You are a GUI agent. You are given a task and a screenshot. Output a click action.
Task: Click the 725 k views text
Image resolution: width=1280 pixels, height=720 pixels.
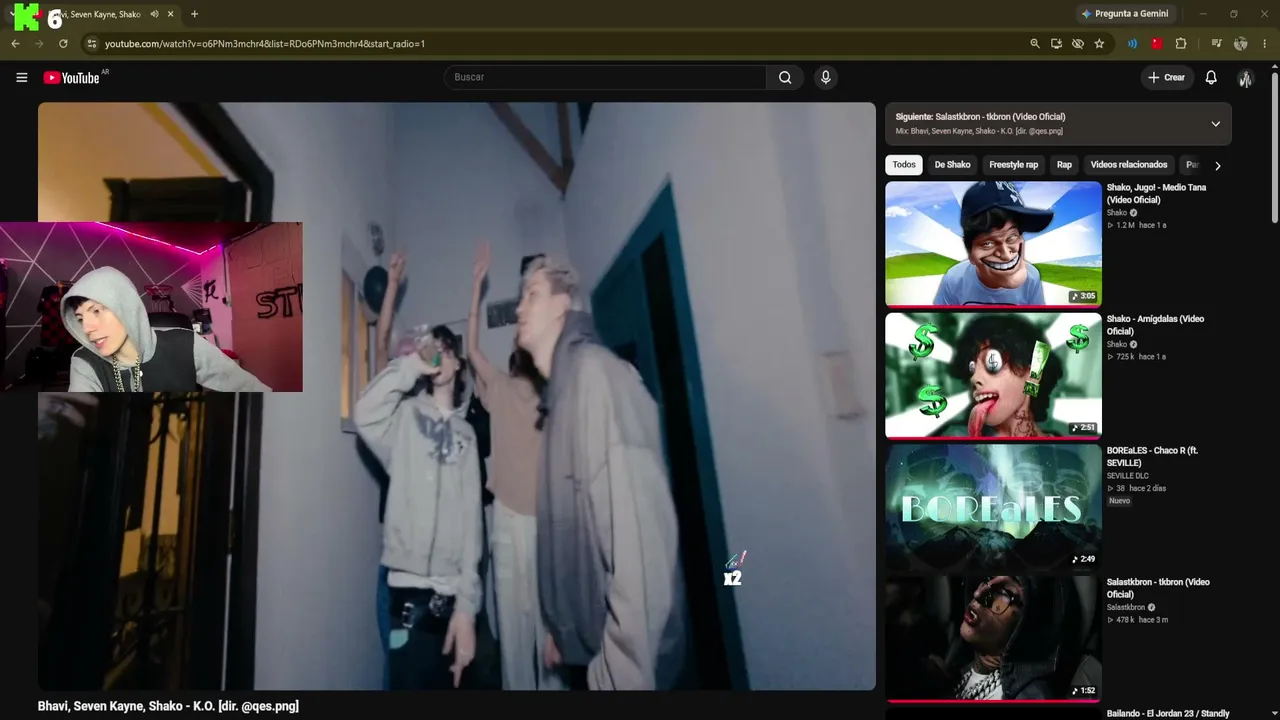coord(1126,357)
